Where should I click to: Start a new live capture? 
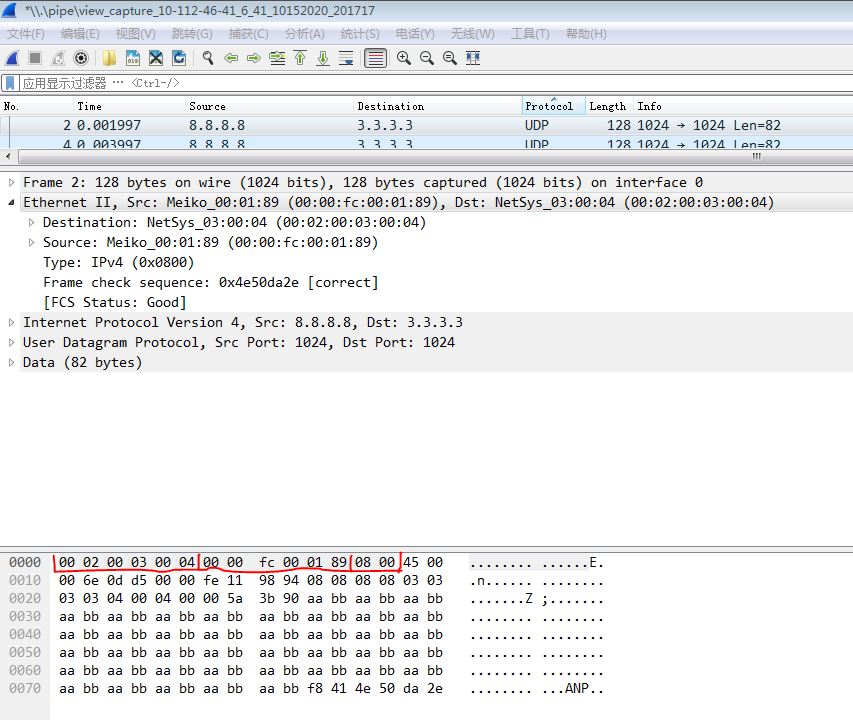pyautogui.click(x=12, y=58)
